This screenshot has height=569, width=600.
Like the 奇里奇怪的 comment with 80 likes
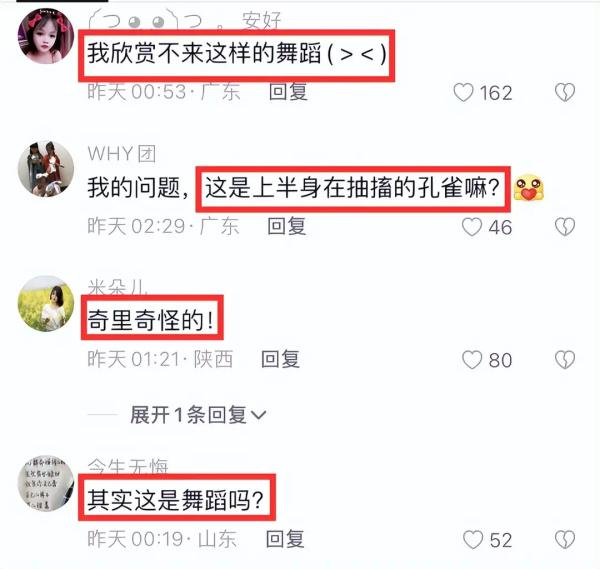coord(472,360)
